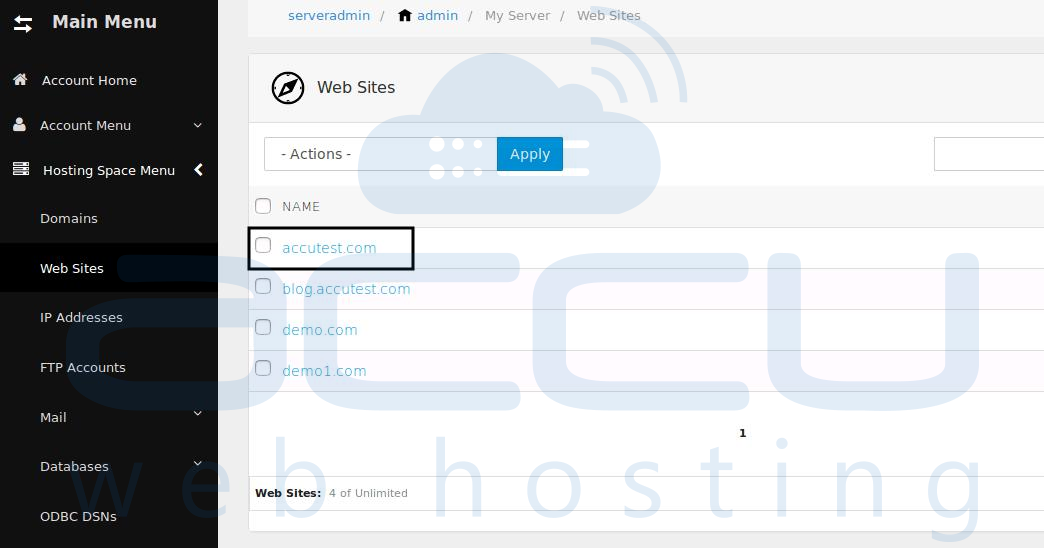Click the Main Menu heading
Image resolution: width=1044 pixels, height=548 pixels.
105,22
